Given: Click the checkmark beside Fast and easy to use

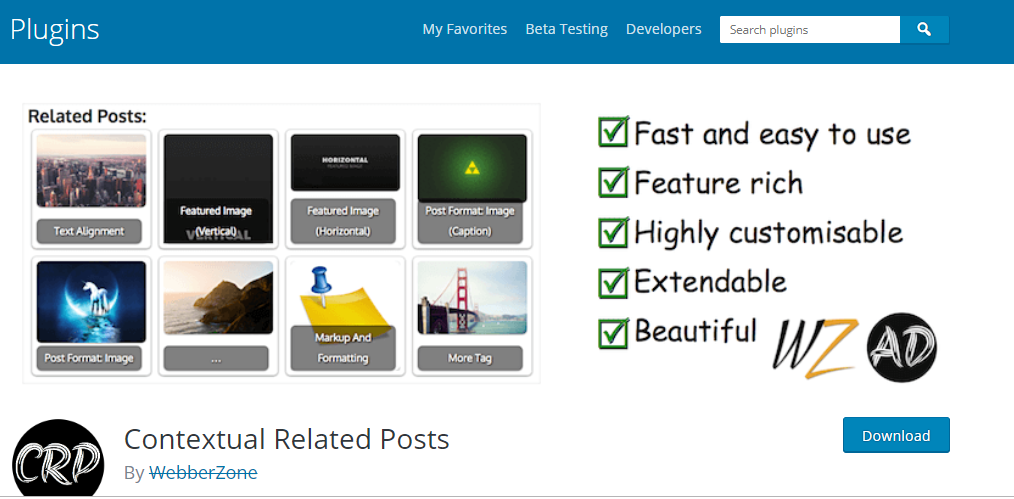Looking at the screenshot, I should pos(613,132).
